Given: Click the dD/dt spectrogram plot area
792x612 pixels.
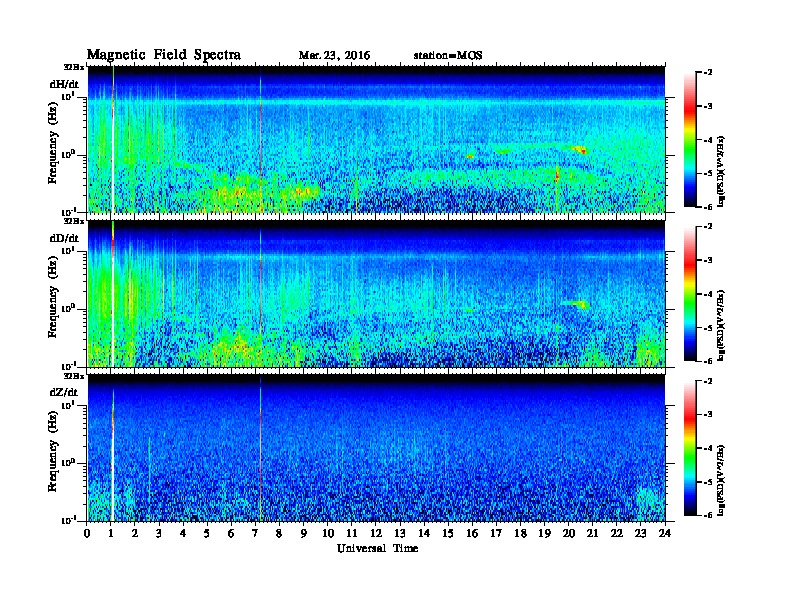Looking at the screenshot, I should [376, 294].
